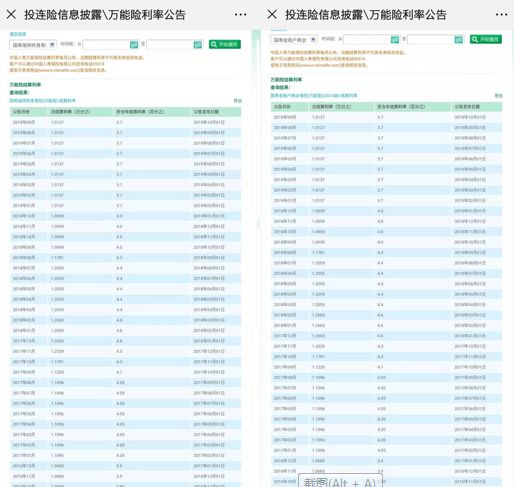514x487 pixels.
Task: Focus the end date field in right panel
Action: point(431,39)
